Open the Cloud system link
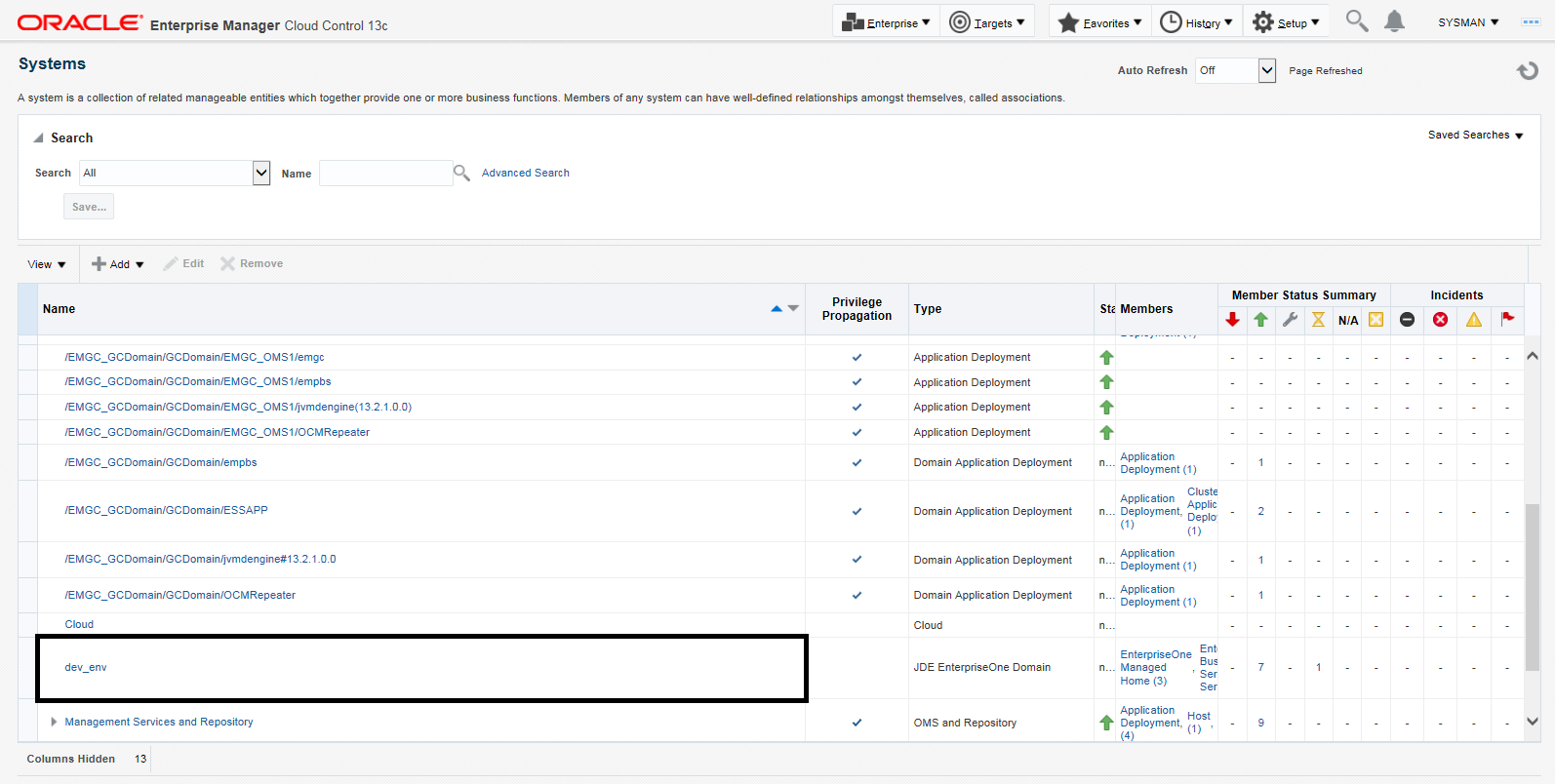Screen dimensions: 1555x784 click(x=79, y=624)
